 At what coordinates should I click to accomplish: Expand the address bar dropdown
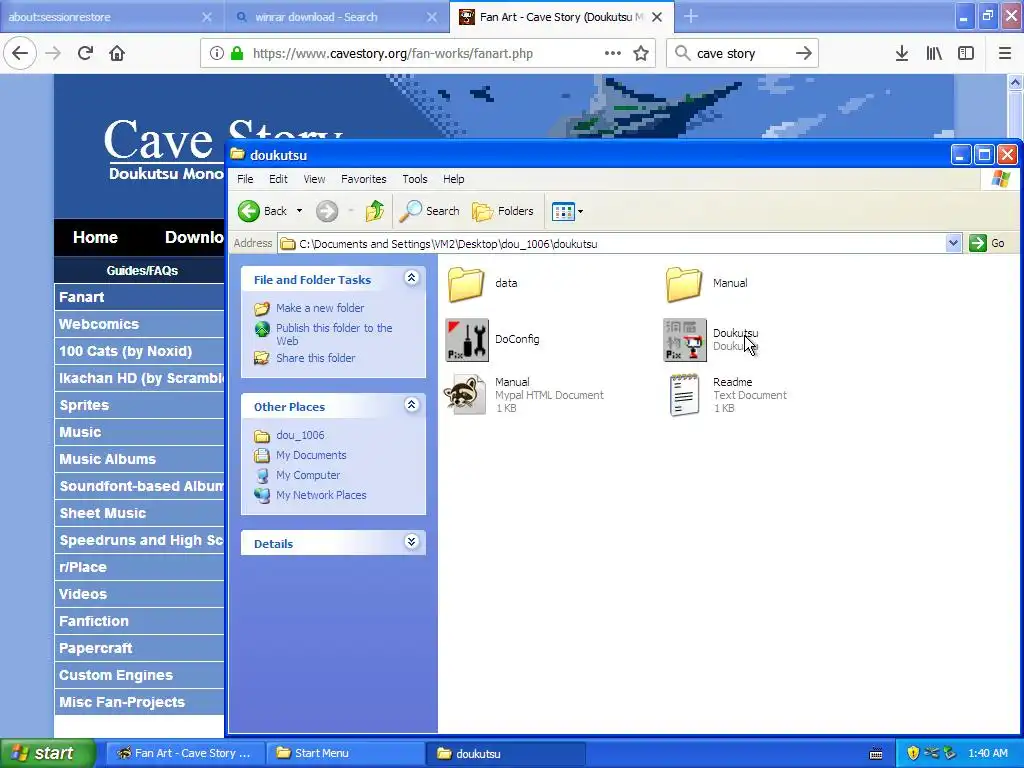click(x=953, y=244)
